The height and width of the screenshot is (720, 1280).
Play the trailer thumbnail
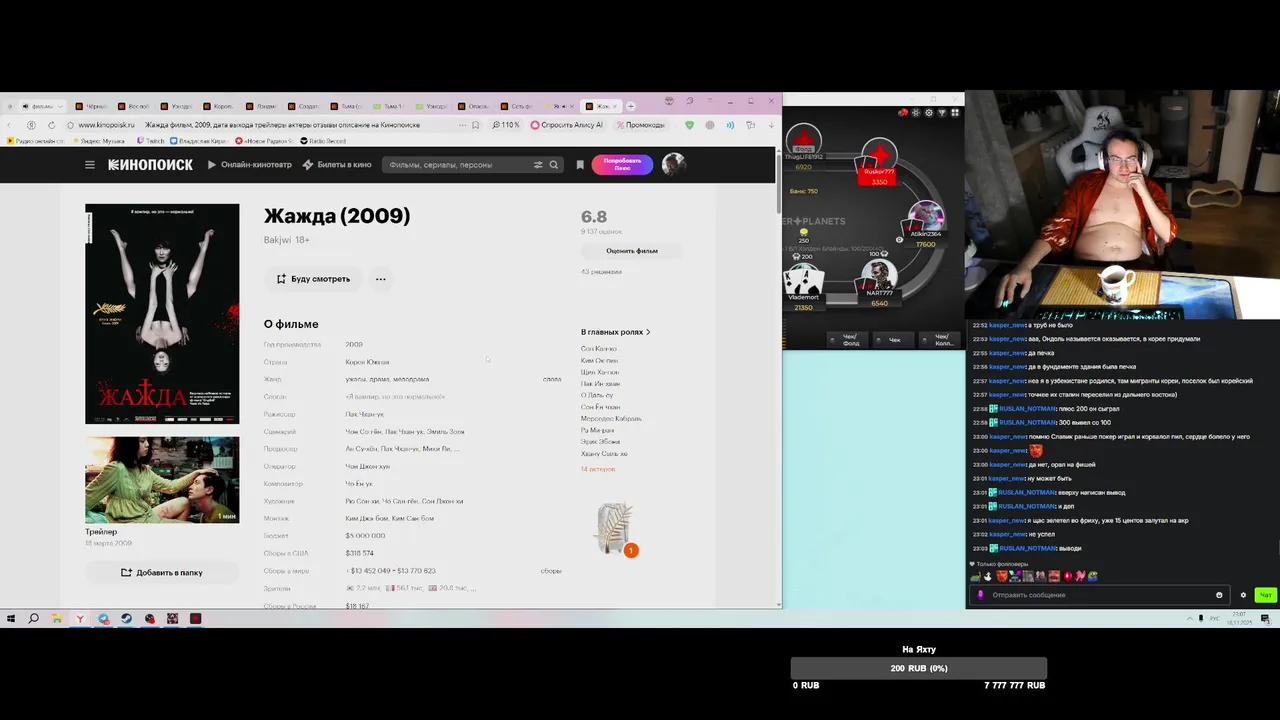click(x=162, y=480)
